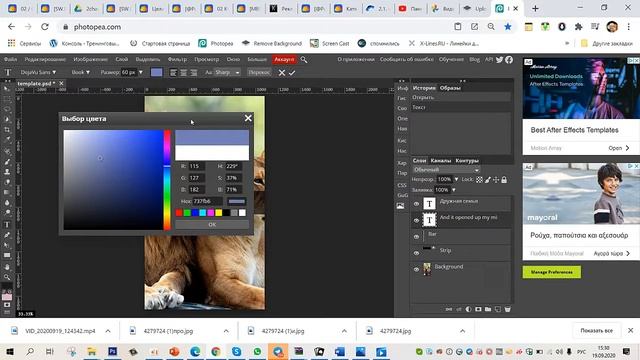This screenshot has height=360, width=640.
Task: Select the Move tool in left toolbar
Action: pyautogui.click(x=7, y=89)
